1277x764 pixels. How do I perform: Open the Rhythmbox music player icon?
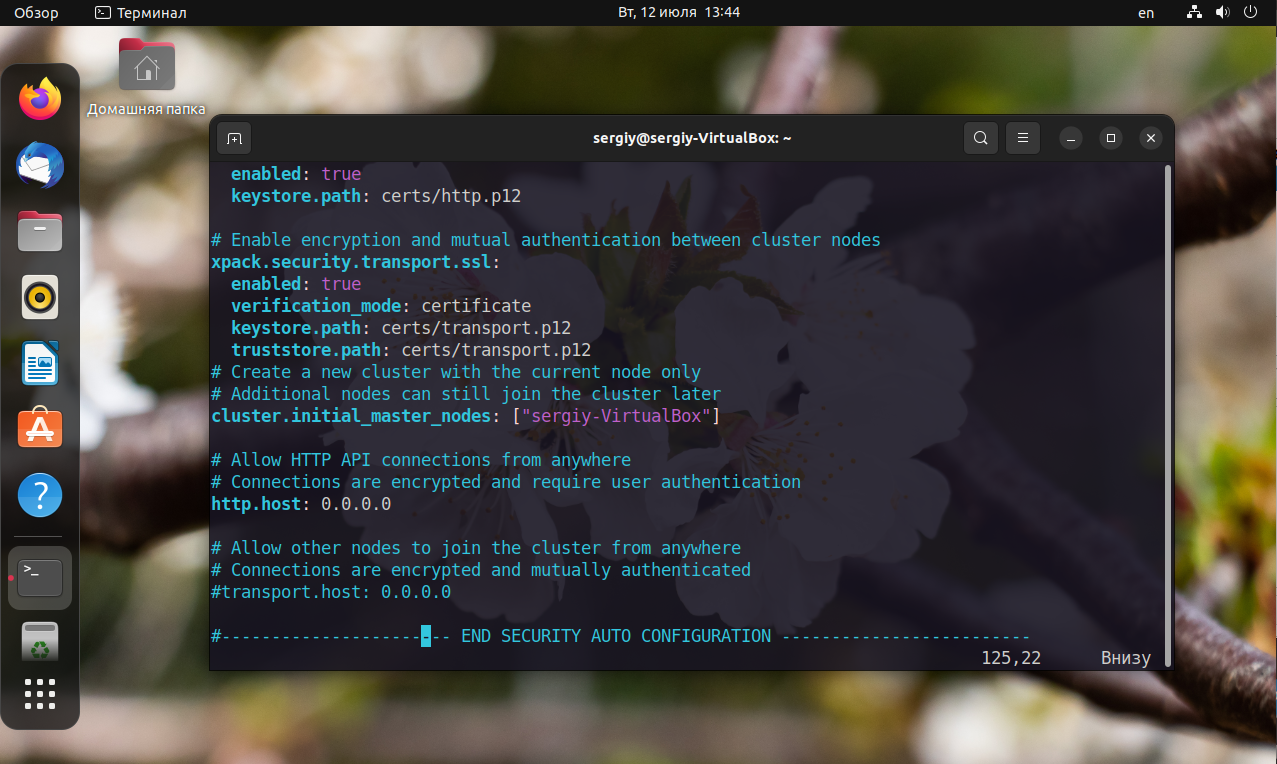click(x=39, y=297)
